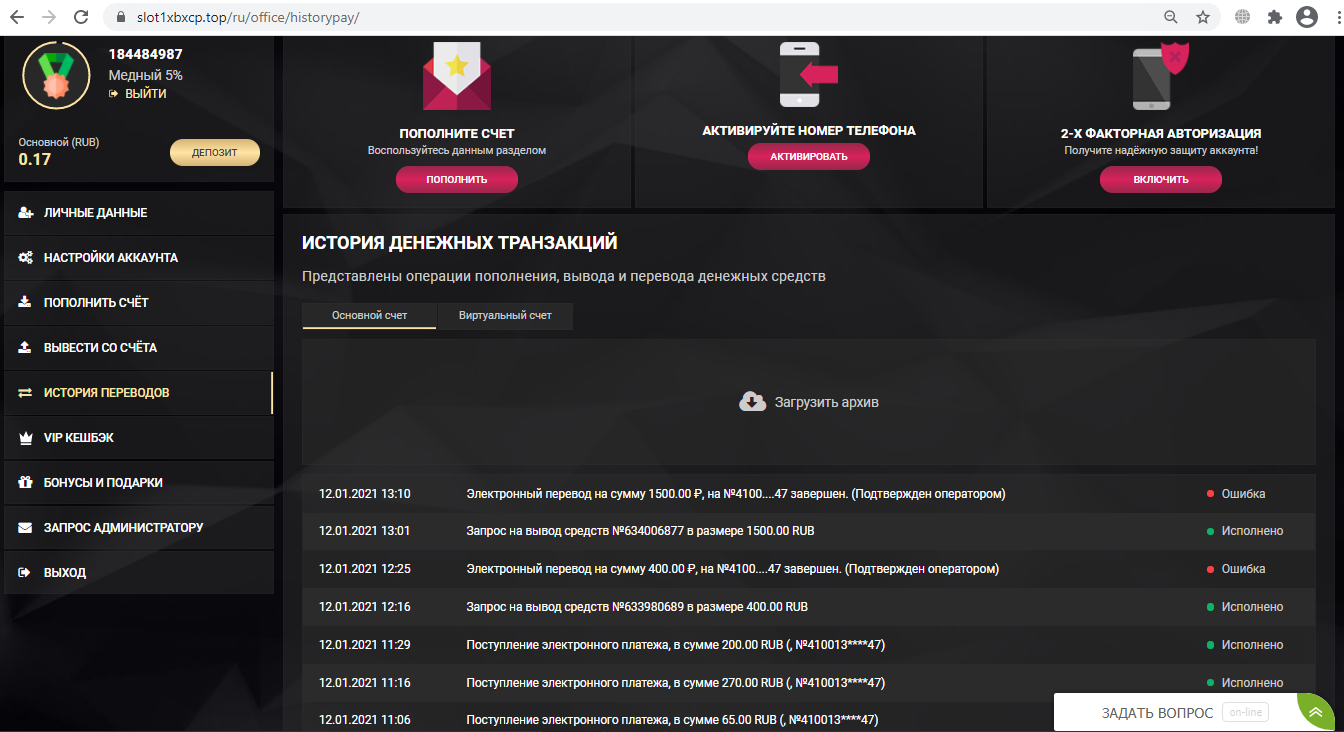Switch to the Виртуальный счет tab
1344x732 pixels.
504,315
